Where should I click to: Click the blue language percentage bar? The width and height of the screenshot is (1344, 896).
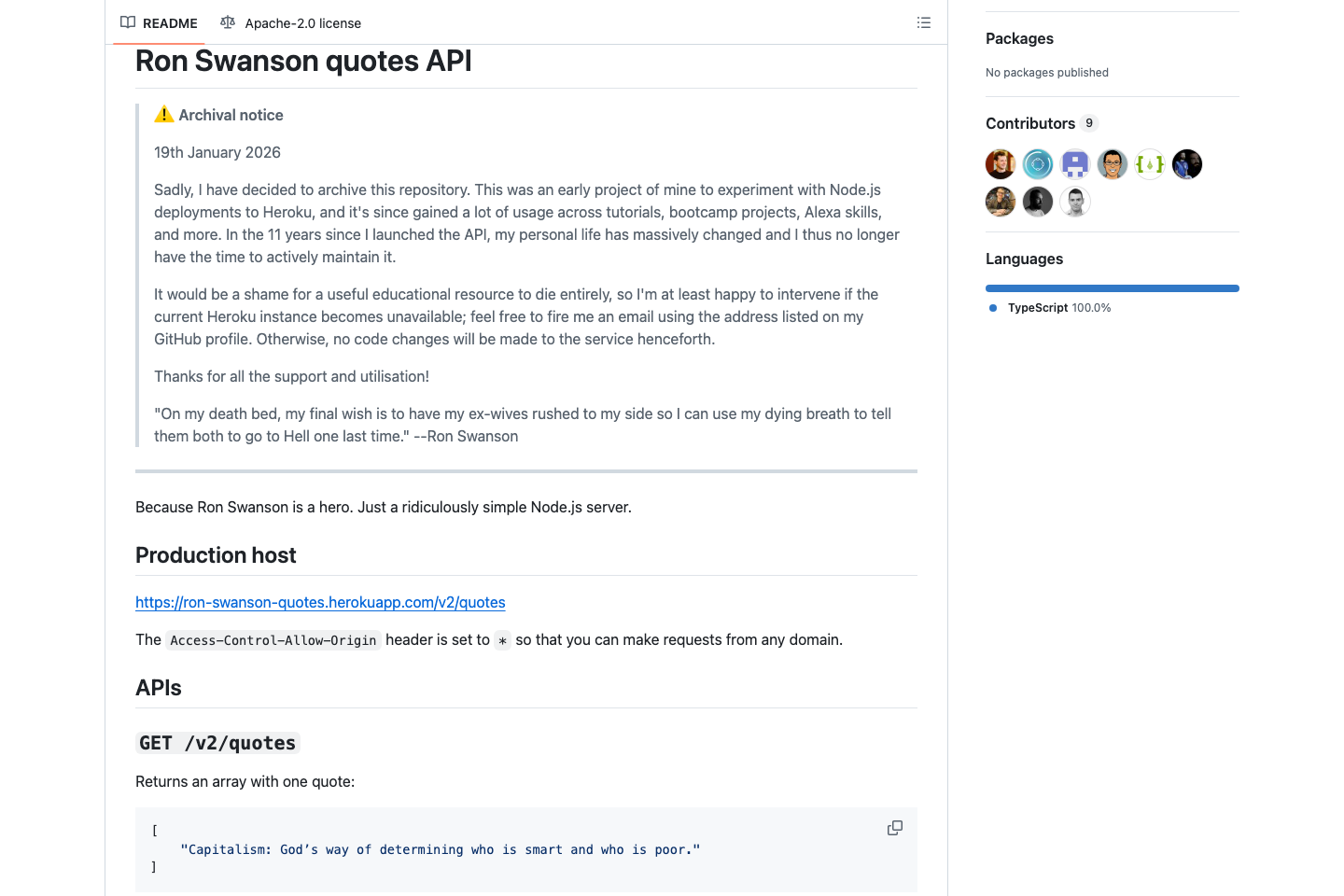click(1112, 287)
